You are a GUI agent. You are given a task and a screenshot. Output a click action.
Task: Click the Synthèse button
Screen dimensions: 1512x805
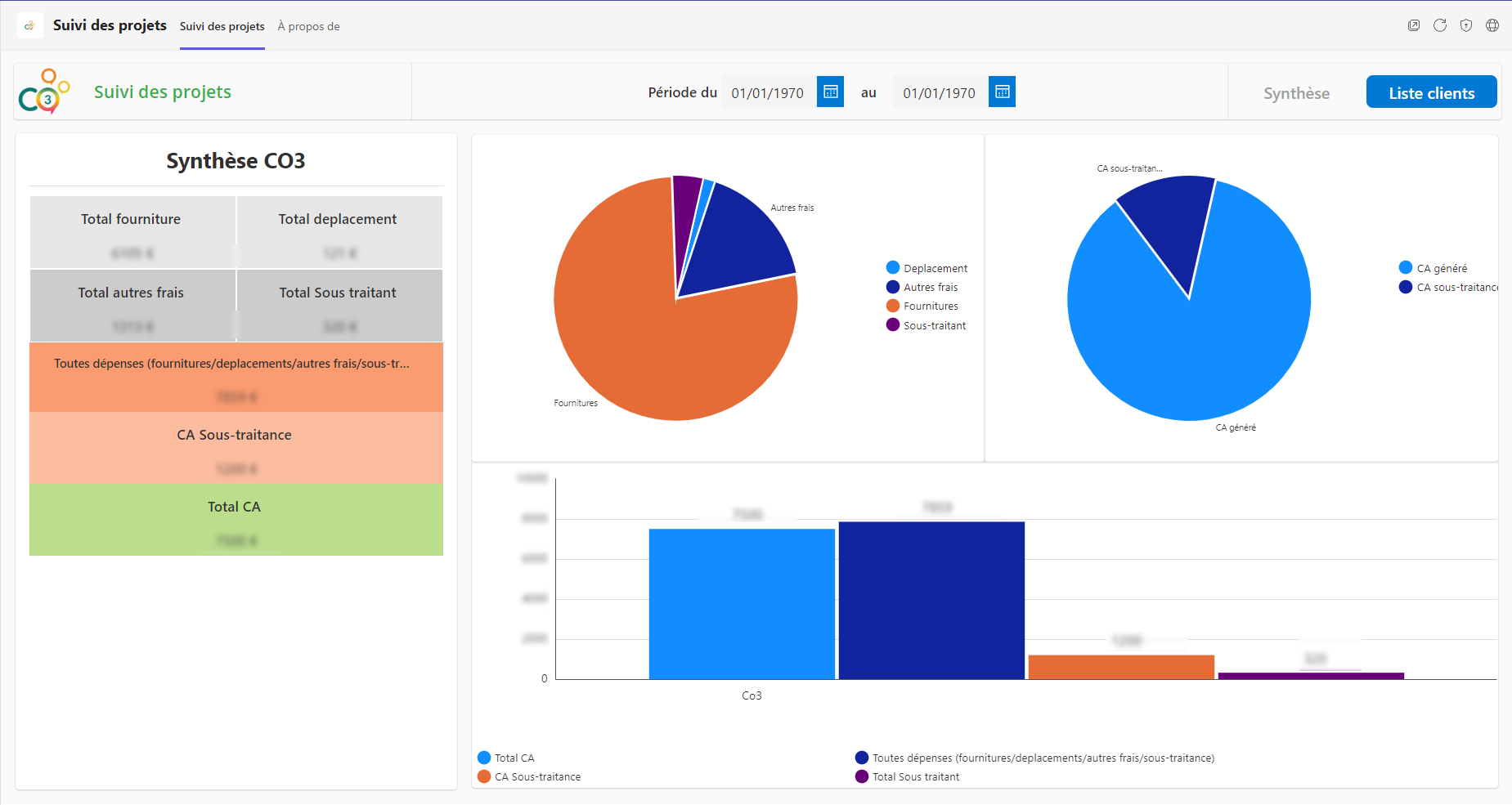1296,93
